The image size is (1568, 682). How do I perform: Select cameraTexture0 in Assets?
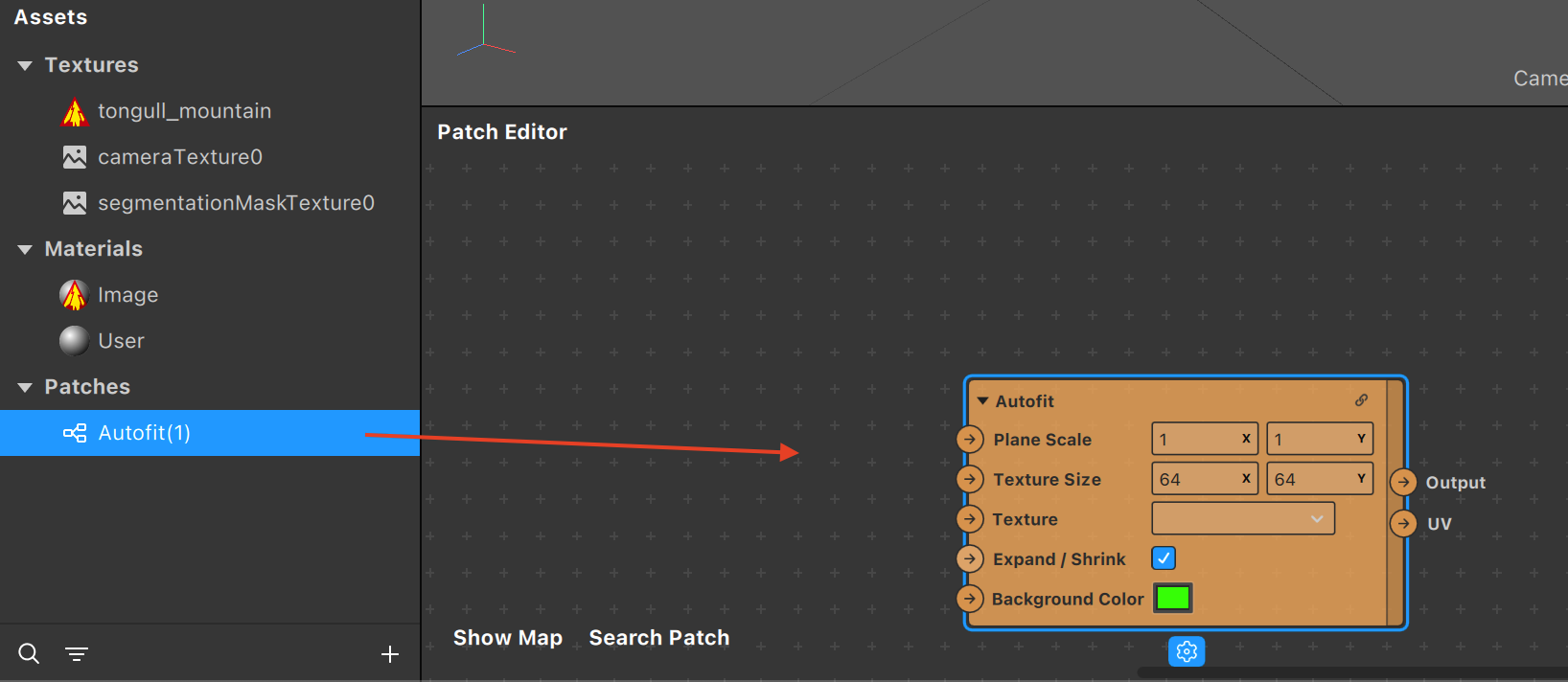pos(180,157)
